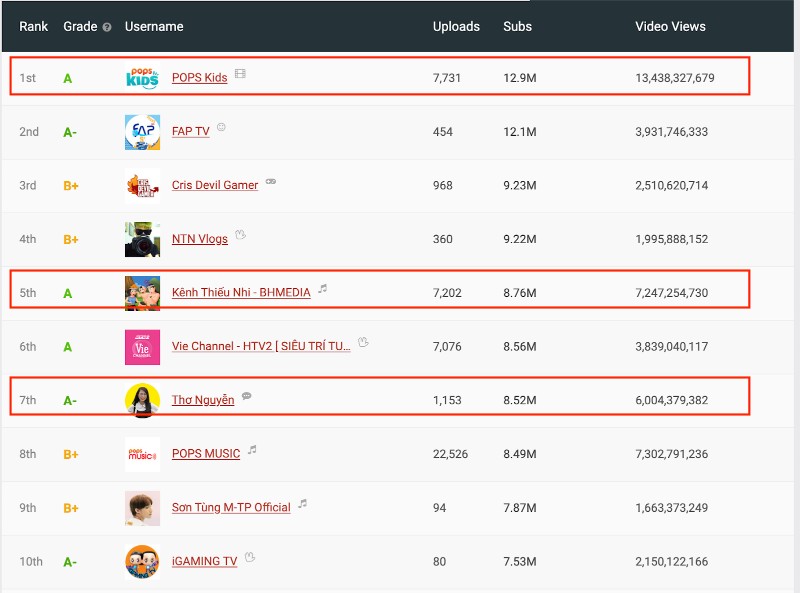Viewport: 800px width, 593px height.
Task: Click the 13,438,327,679 video views value
Action: [x=674, y=78]
